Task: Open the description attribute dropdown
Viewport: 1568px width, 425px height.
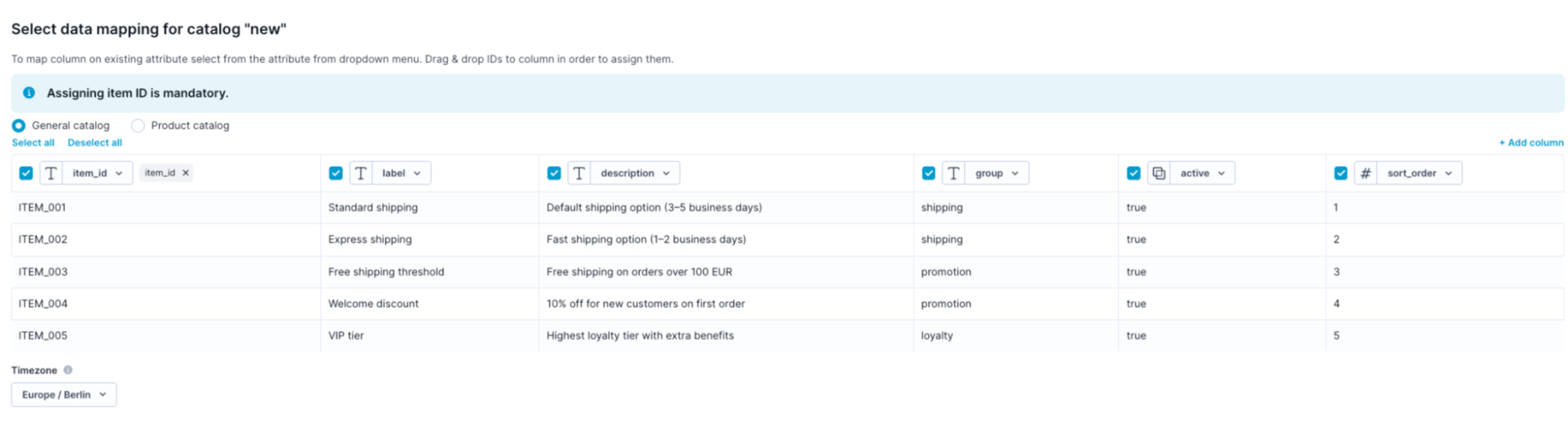Action: [635, 173]
